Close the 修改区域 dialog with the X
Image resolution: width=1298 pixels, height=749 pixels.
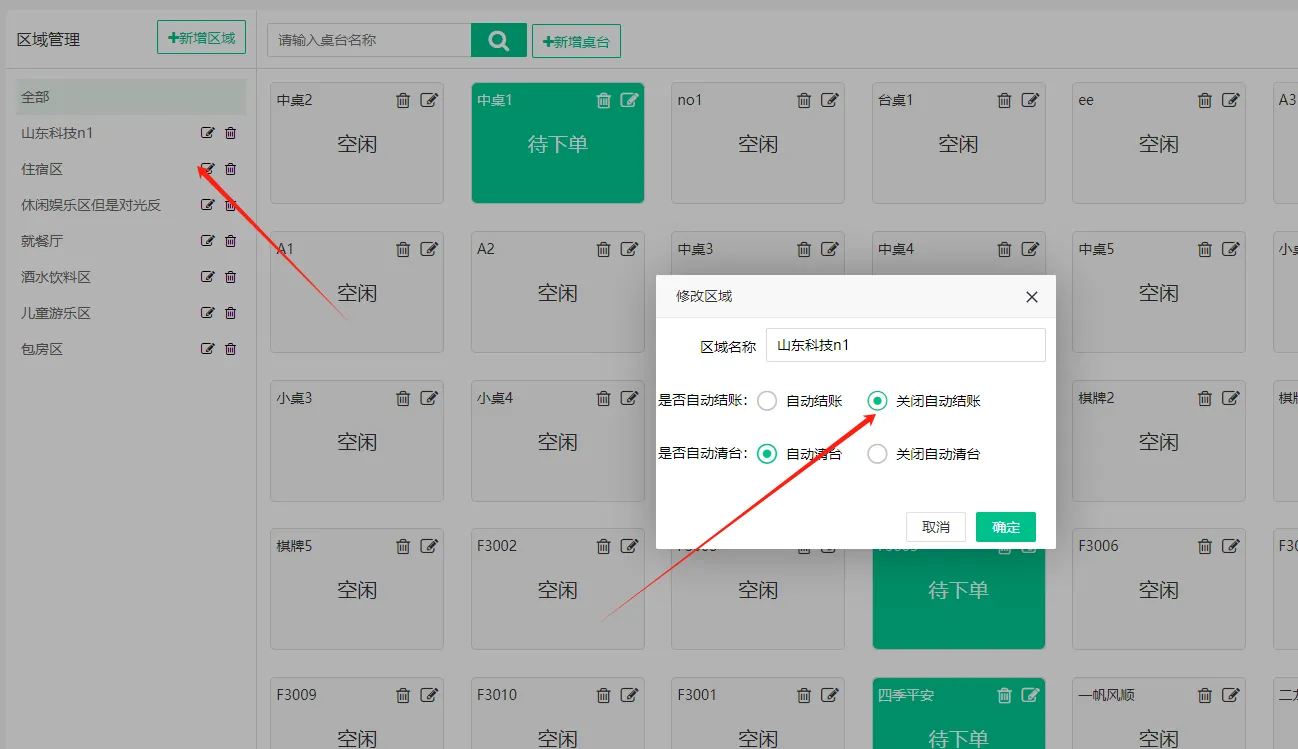coord(1032,297)
